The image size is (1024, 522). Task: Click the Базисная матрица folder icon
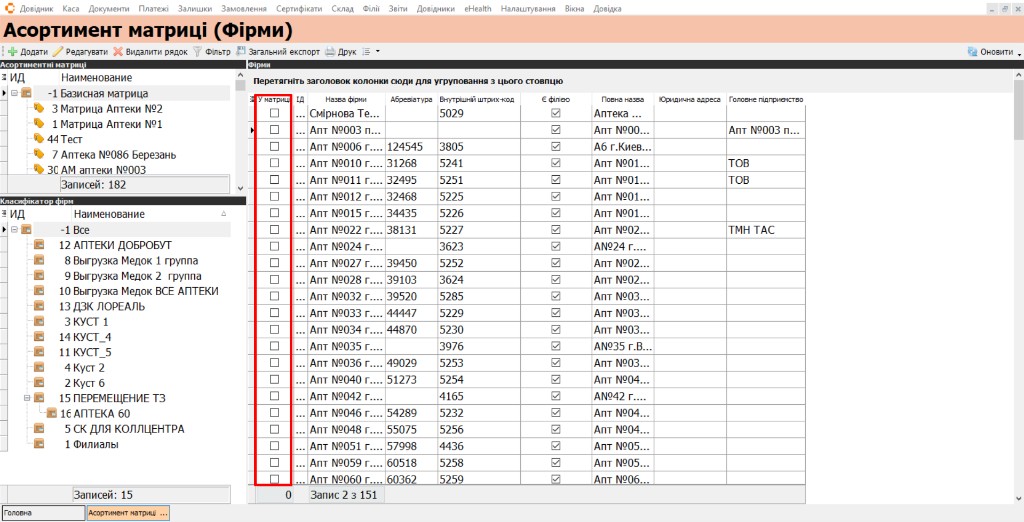coord(26,93)
